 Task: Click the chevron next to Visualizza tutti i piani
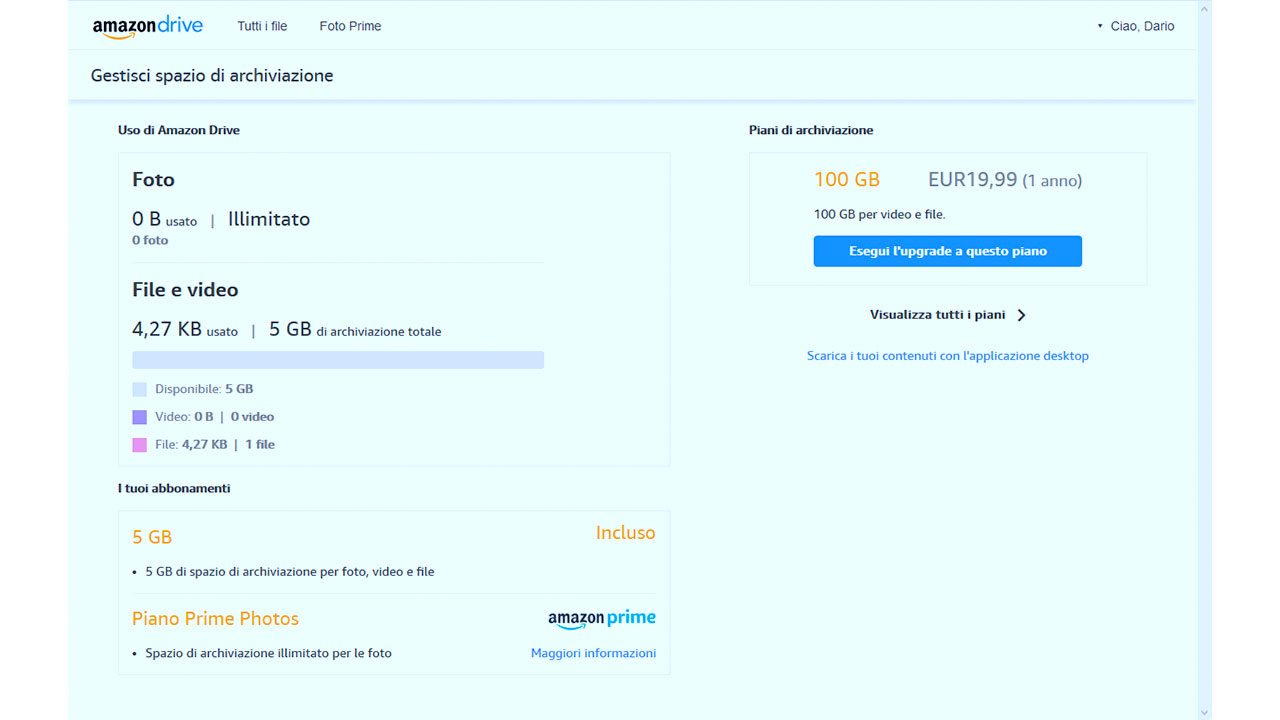[x=1021, y=315]
